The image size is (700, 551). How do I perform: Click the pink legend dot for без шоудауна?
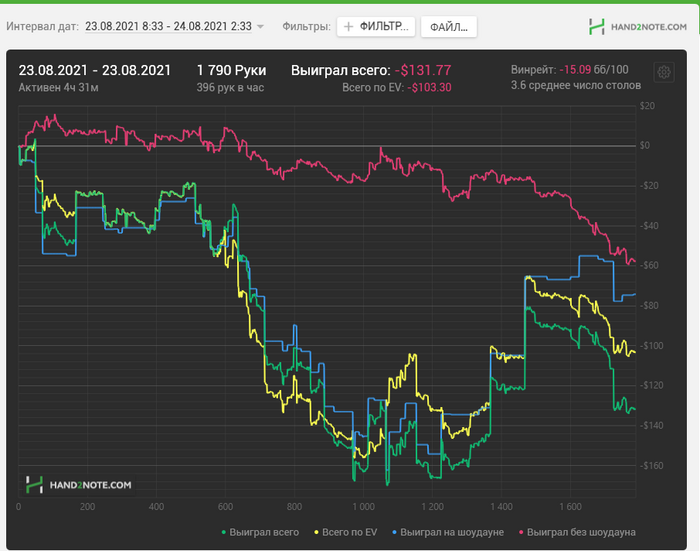click(521, 532)
